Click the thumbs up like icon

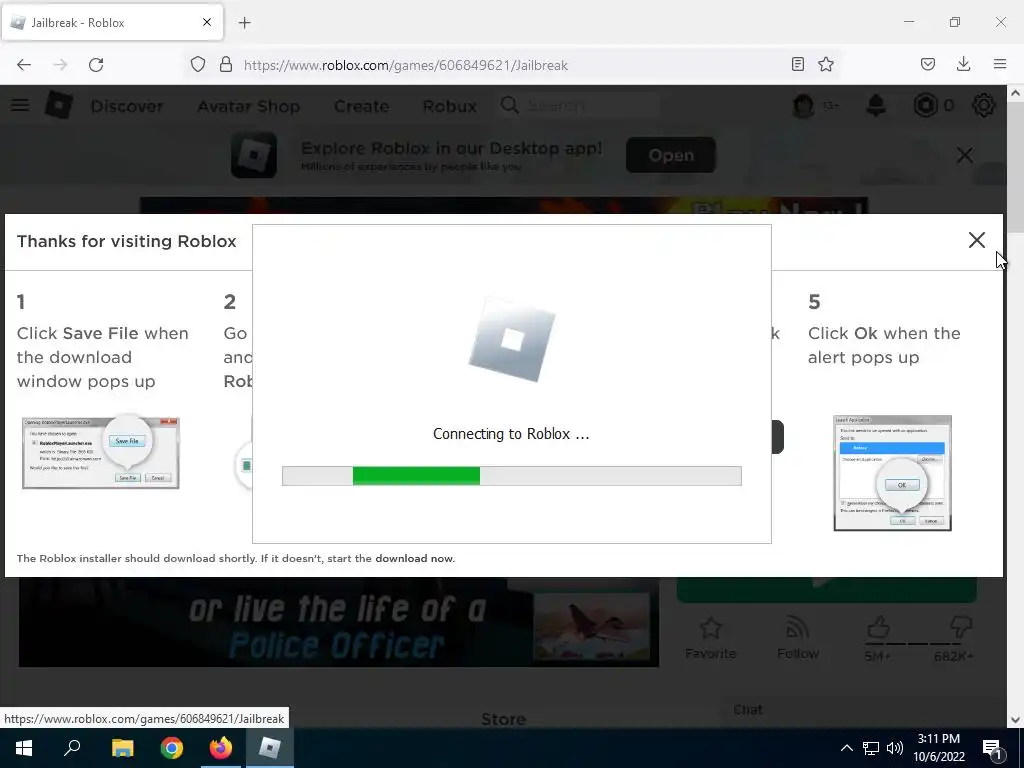[878, 628]
